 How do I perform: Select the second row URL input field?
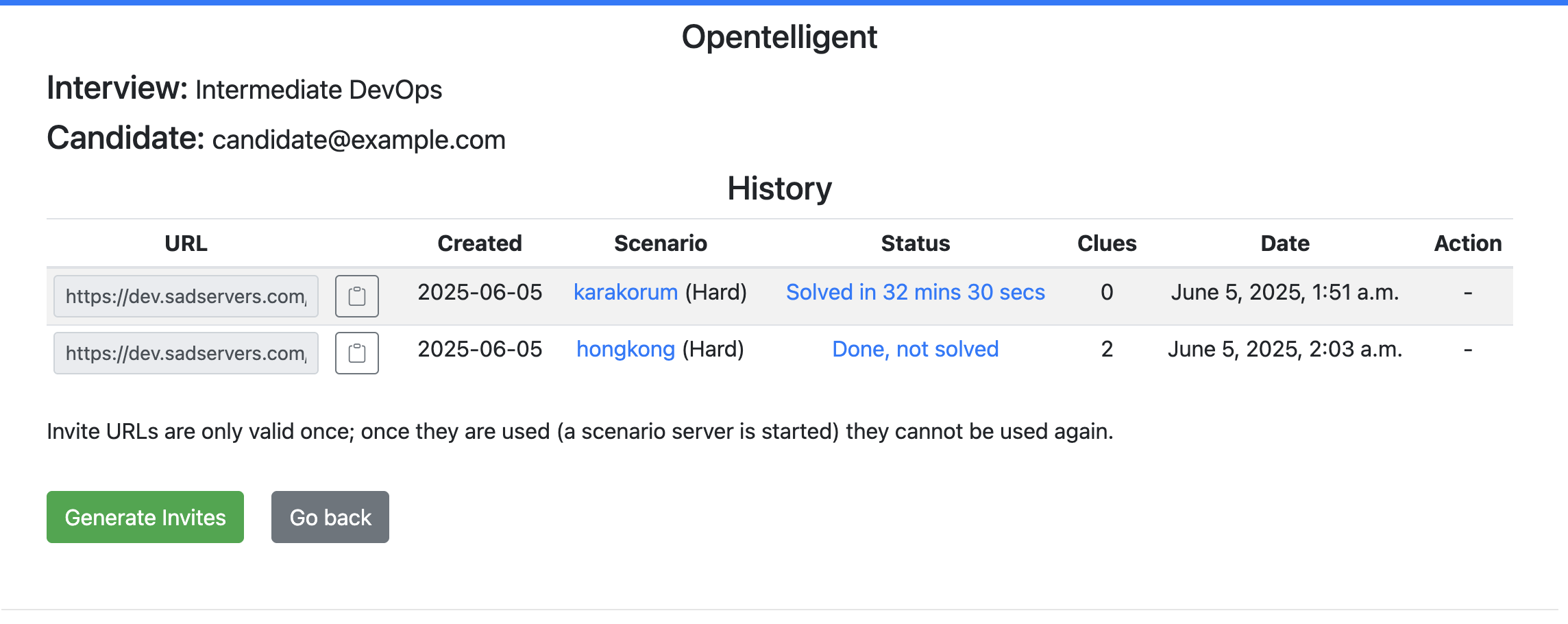pos(186,353)
